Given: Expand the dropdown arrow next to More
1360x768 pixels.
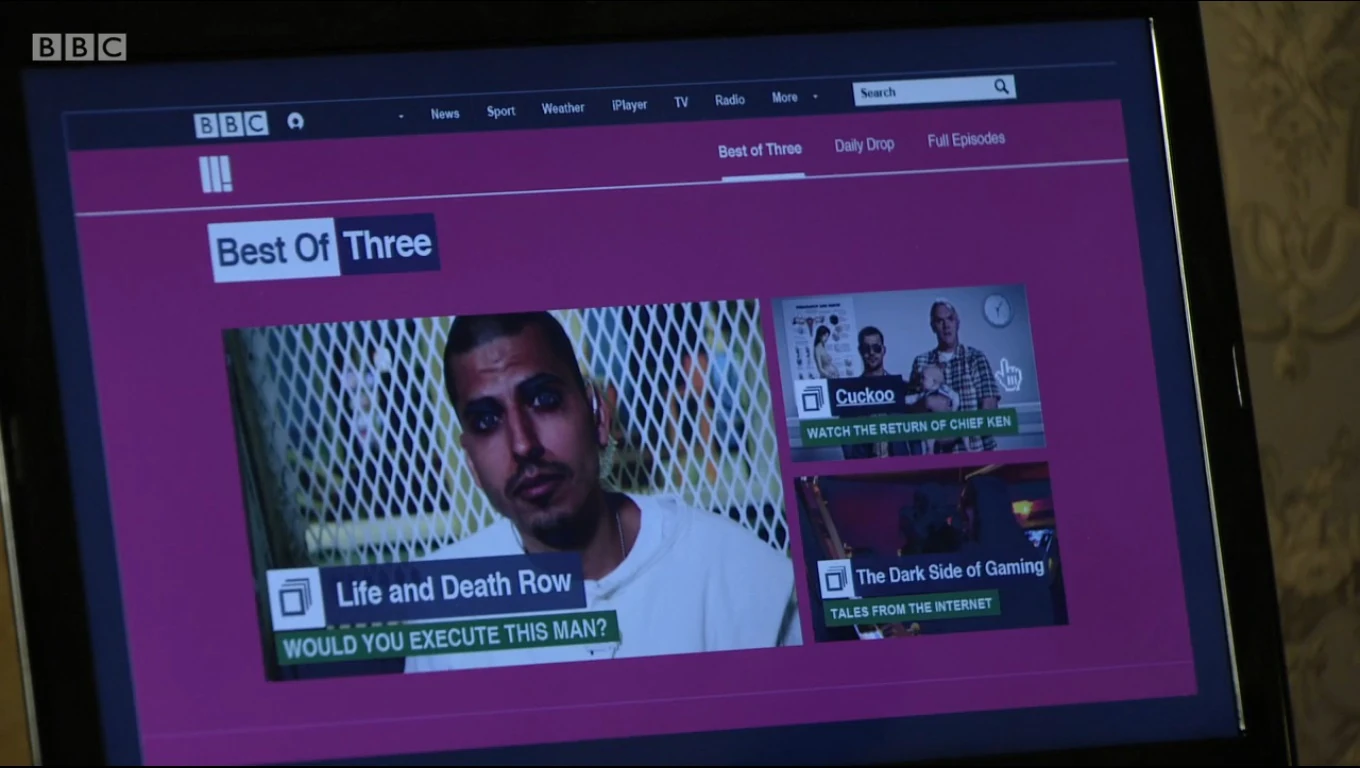Looking at the screenshot, I should coord(815,97).
